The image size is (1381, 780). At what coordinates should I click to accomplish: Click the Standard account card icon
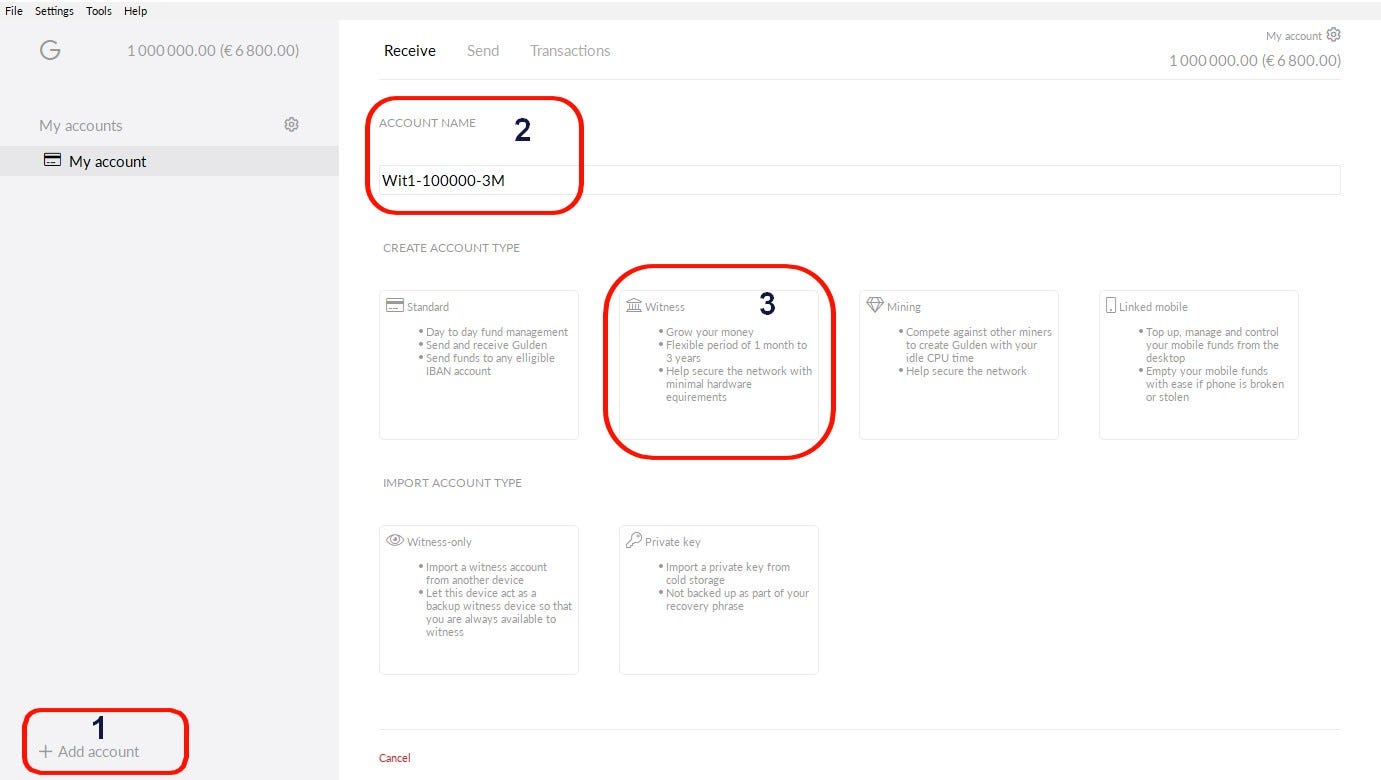click(394, 306)
